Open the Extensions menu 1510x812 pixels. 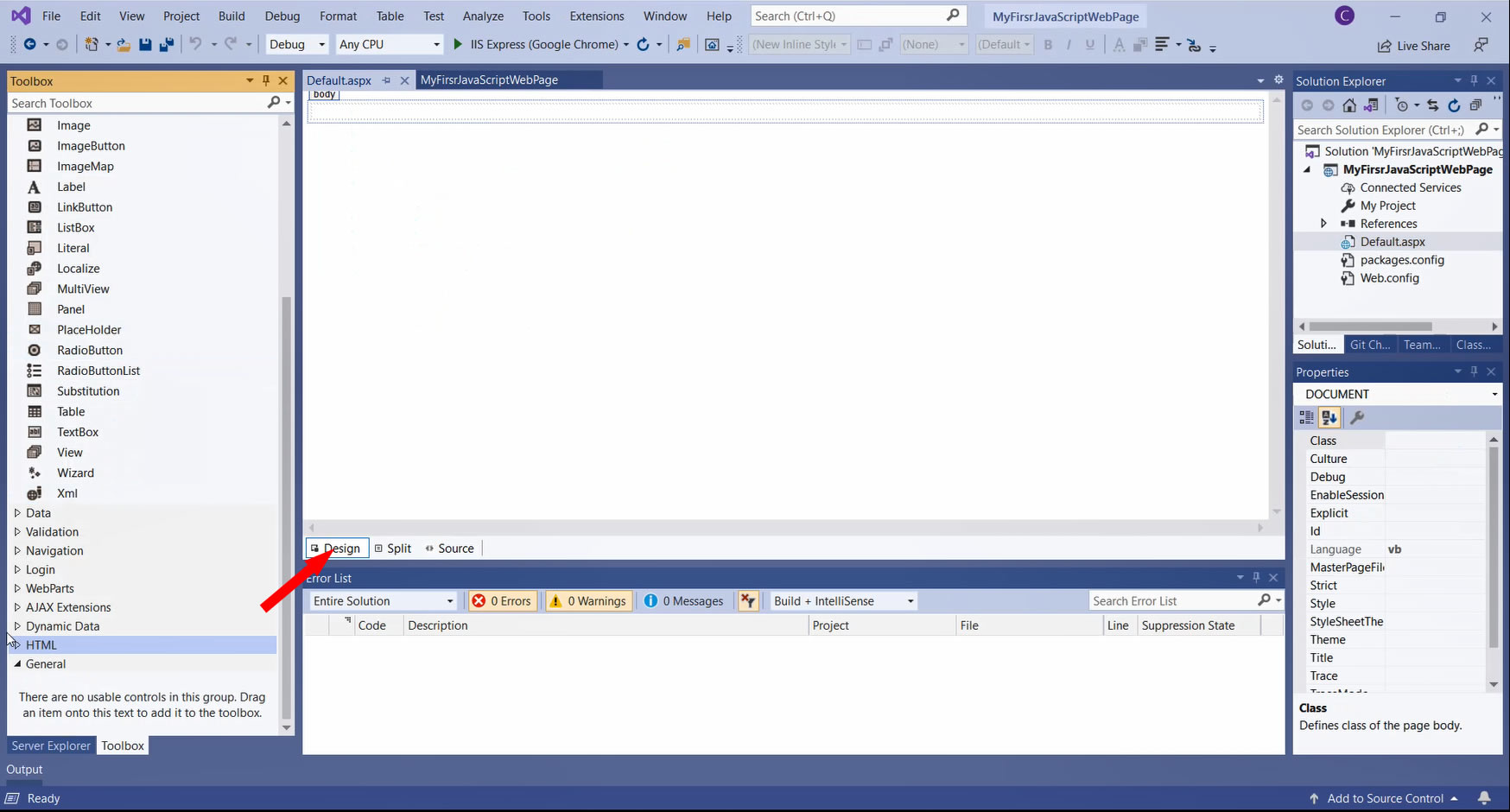click(596, 16)
